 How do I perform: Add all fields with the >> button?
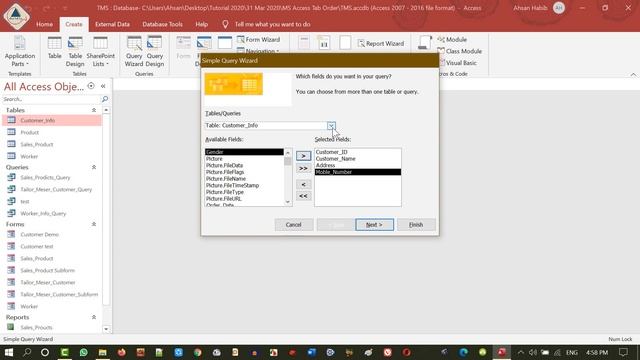(x=303, y=168)
